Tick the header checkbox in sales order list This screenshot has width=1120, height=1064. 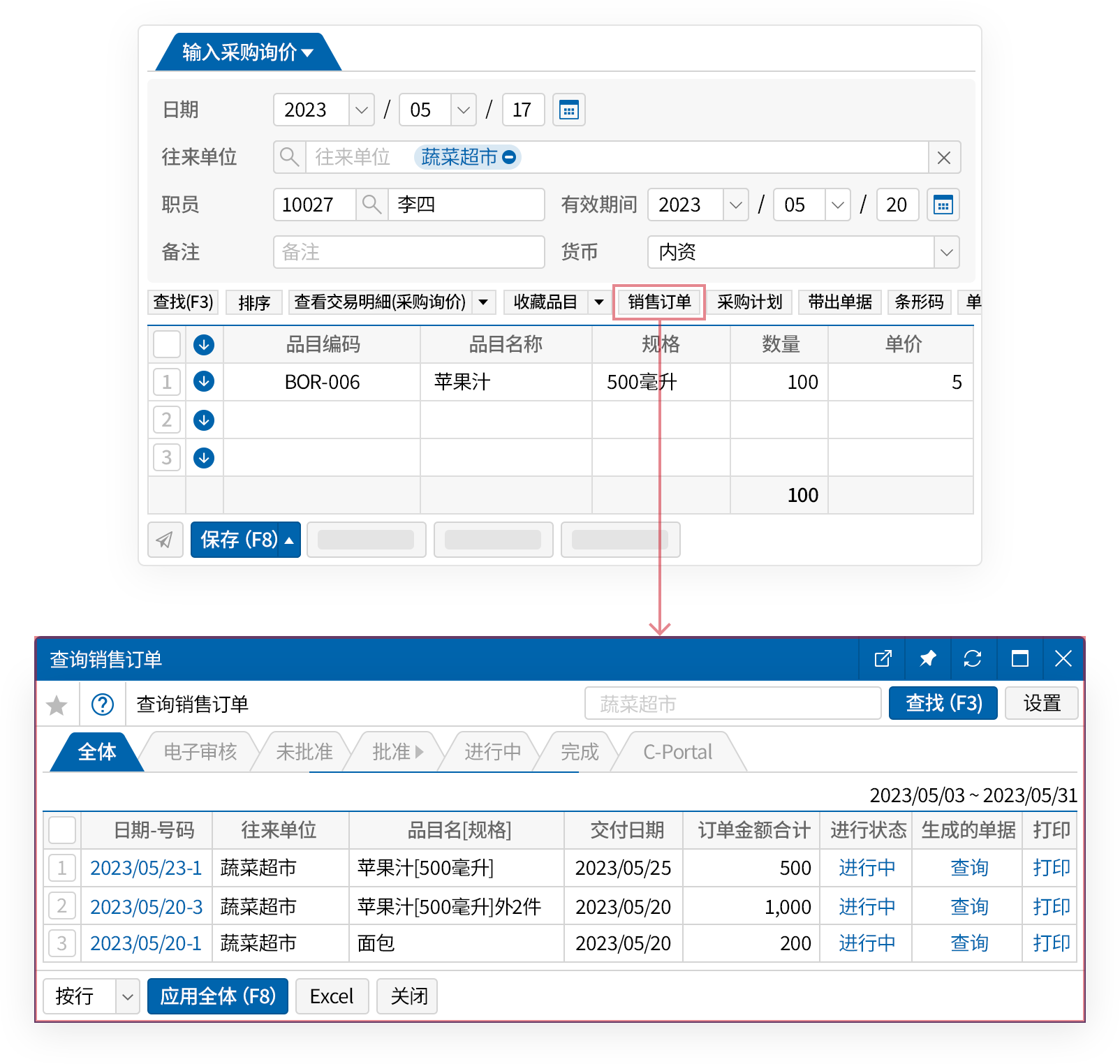pos(62,830)
